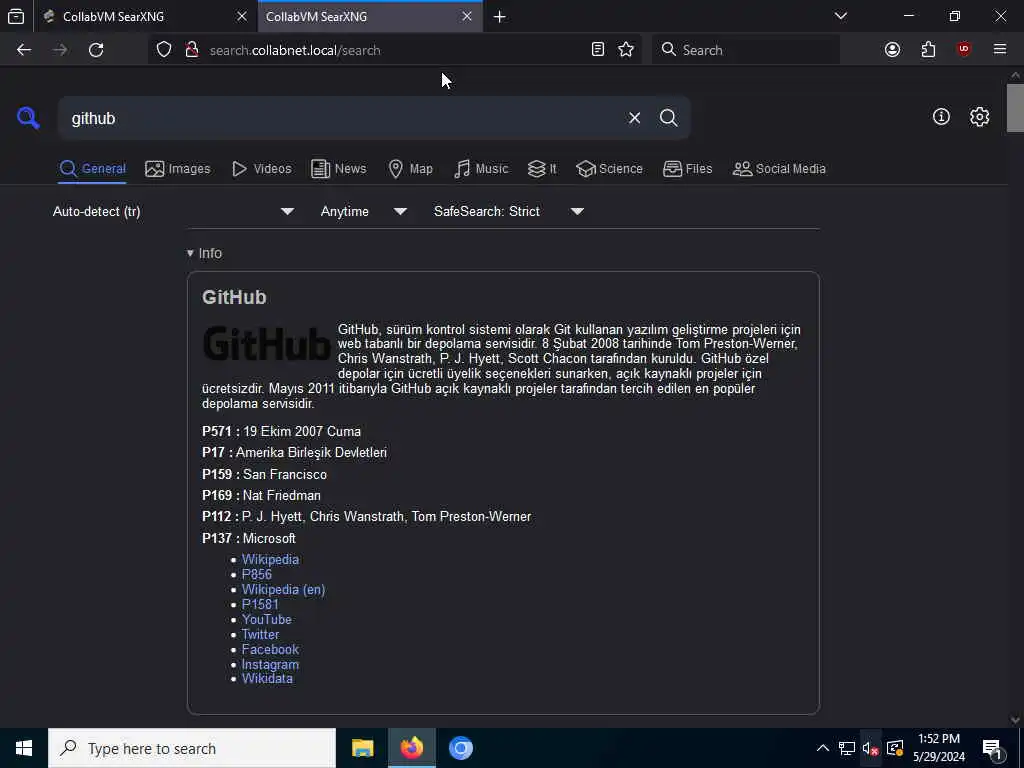
Task: Open the YouTube link
Action: (x=266, y=620)
